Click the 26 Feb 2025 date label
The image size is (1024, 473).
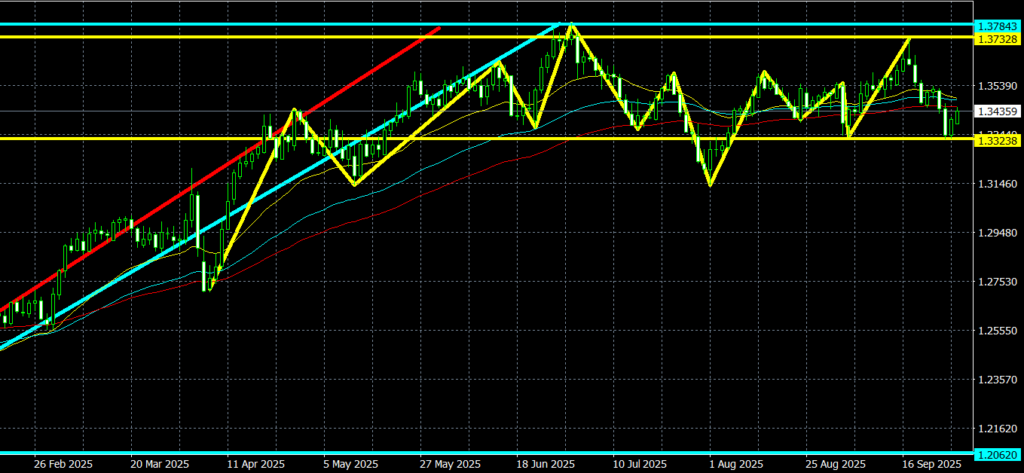65,464
